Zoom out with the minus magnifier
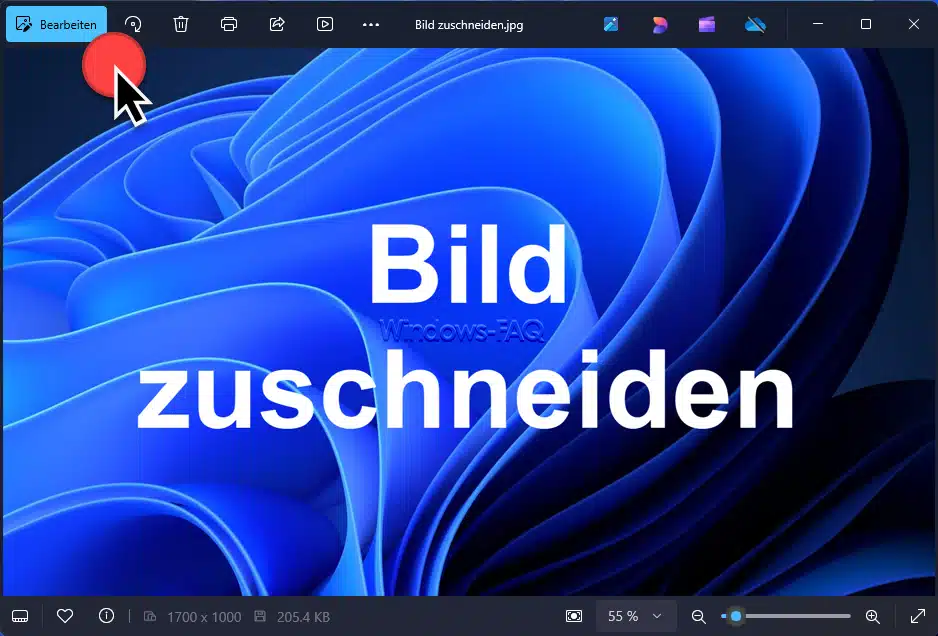 [698, 616]
